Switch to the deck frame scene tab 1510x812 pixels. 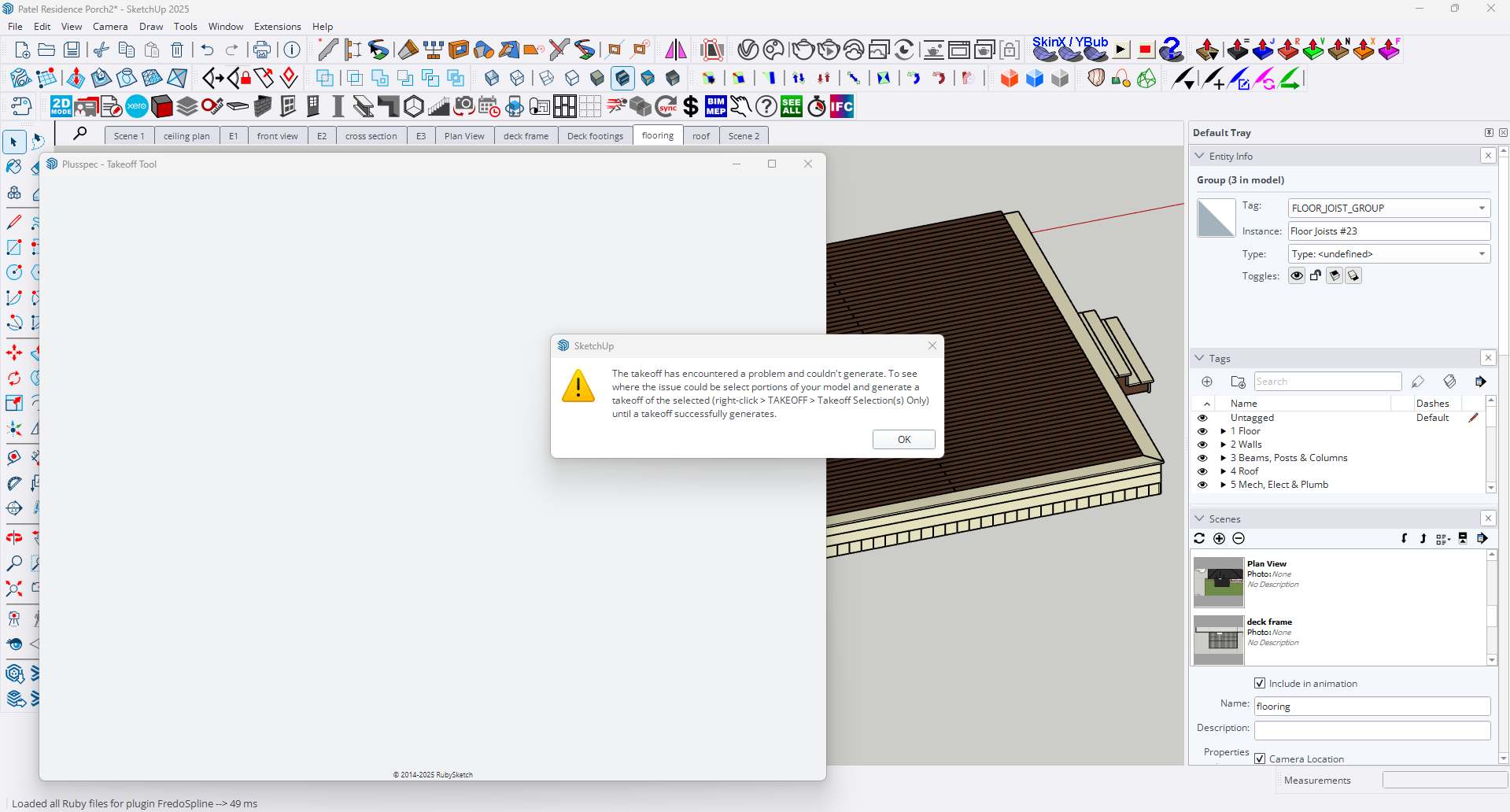[526, 136]
